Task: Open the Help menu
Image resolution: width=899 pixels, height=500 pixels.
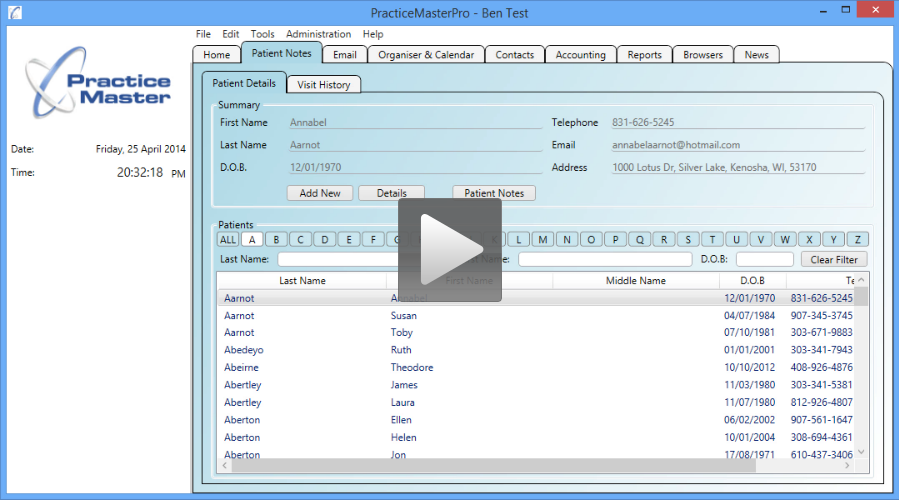Action: point(373,34)
